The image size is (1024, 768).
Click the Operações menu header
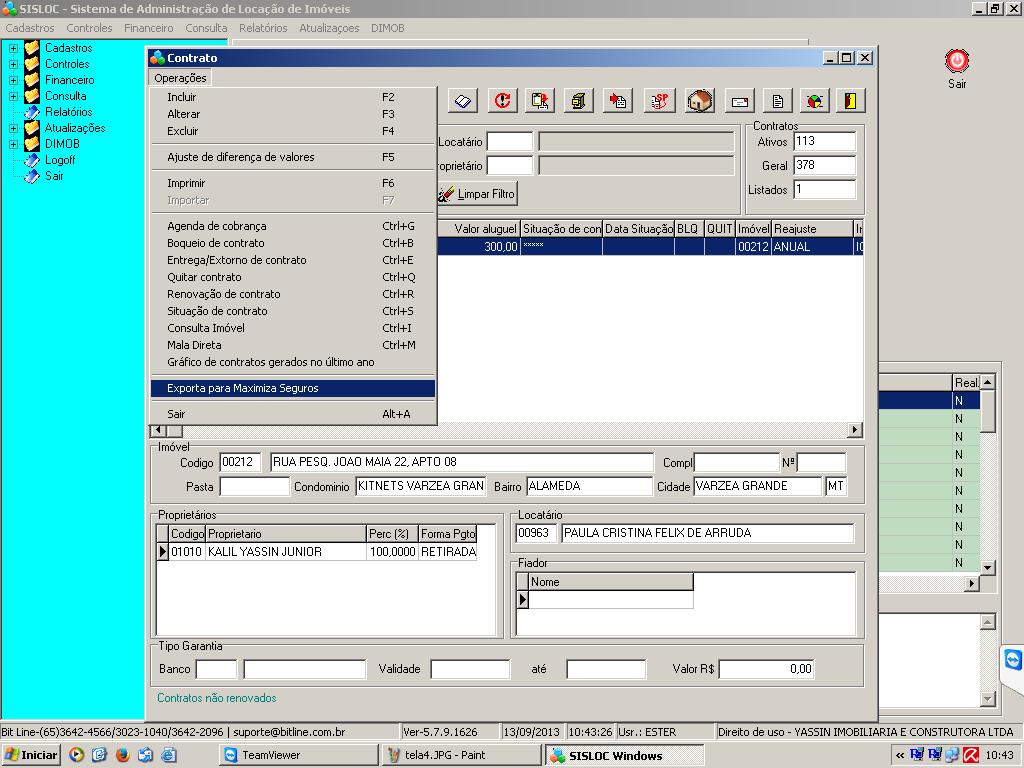tap(180, 78)
